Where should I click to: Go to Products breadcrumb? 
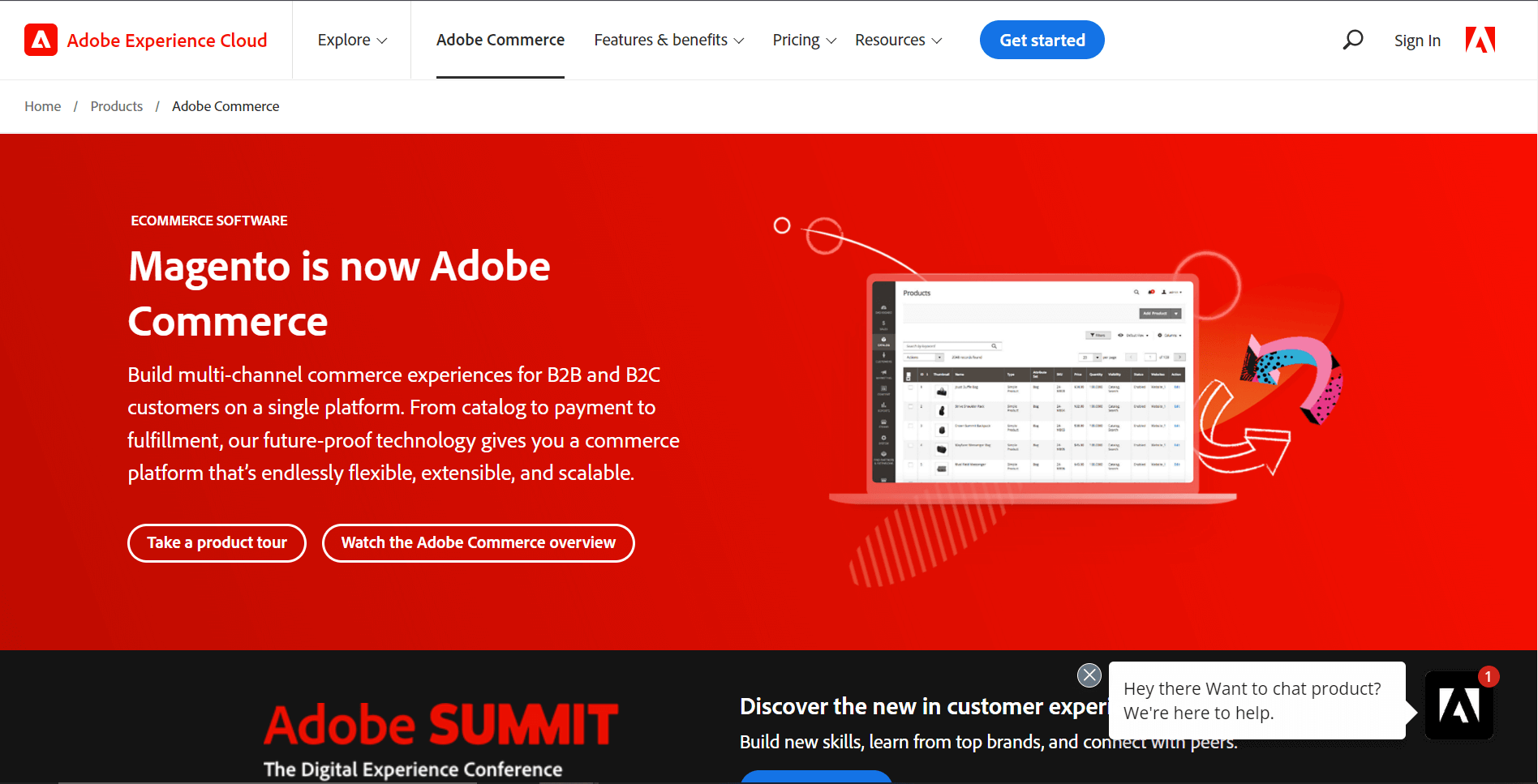pyautogui.click(x=117, y=106)
